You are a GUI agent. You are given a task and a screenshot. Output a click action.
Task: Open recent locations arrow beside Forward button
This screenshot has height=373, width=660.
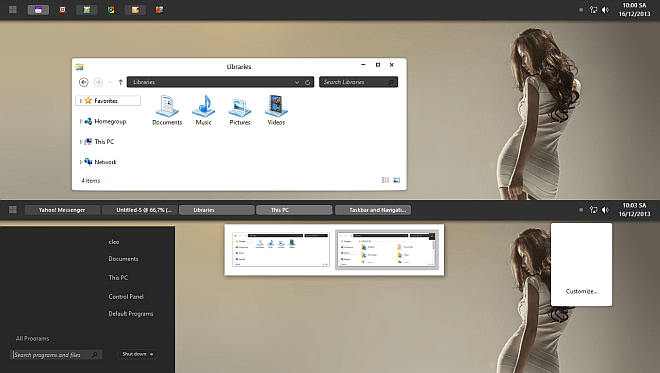(110, 82)
